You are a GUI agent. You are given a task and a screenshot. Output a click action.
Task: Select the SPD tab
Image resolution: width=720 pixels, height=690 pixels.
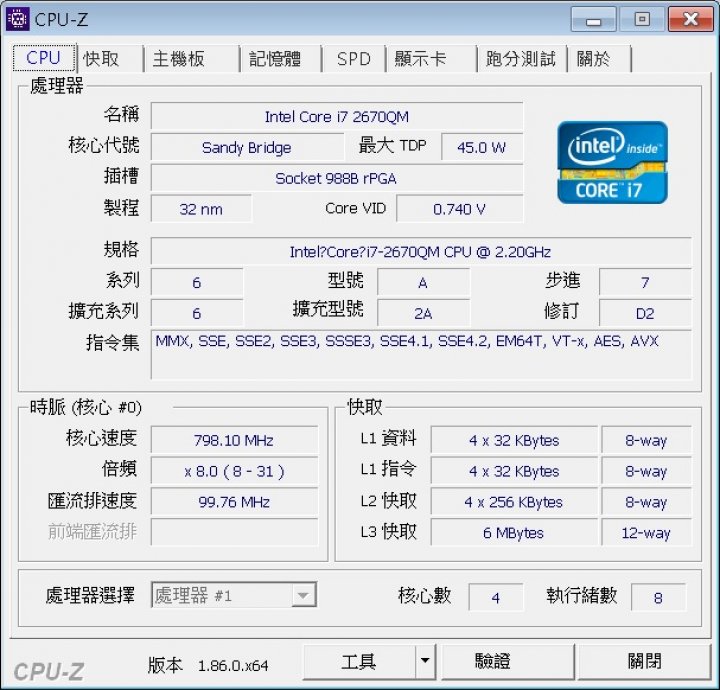[x=354, y=59]
